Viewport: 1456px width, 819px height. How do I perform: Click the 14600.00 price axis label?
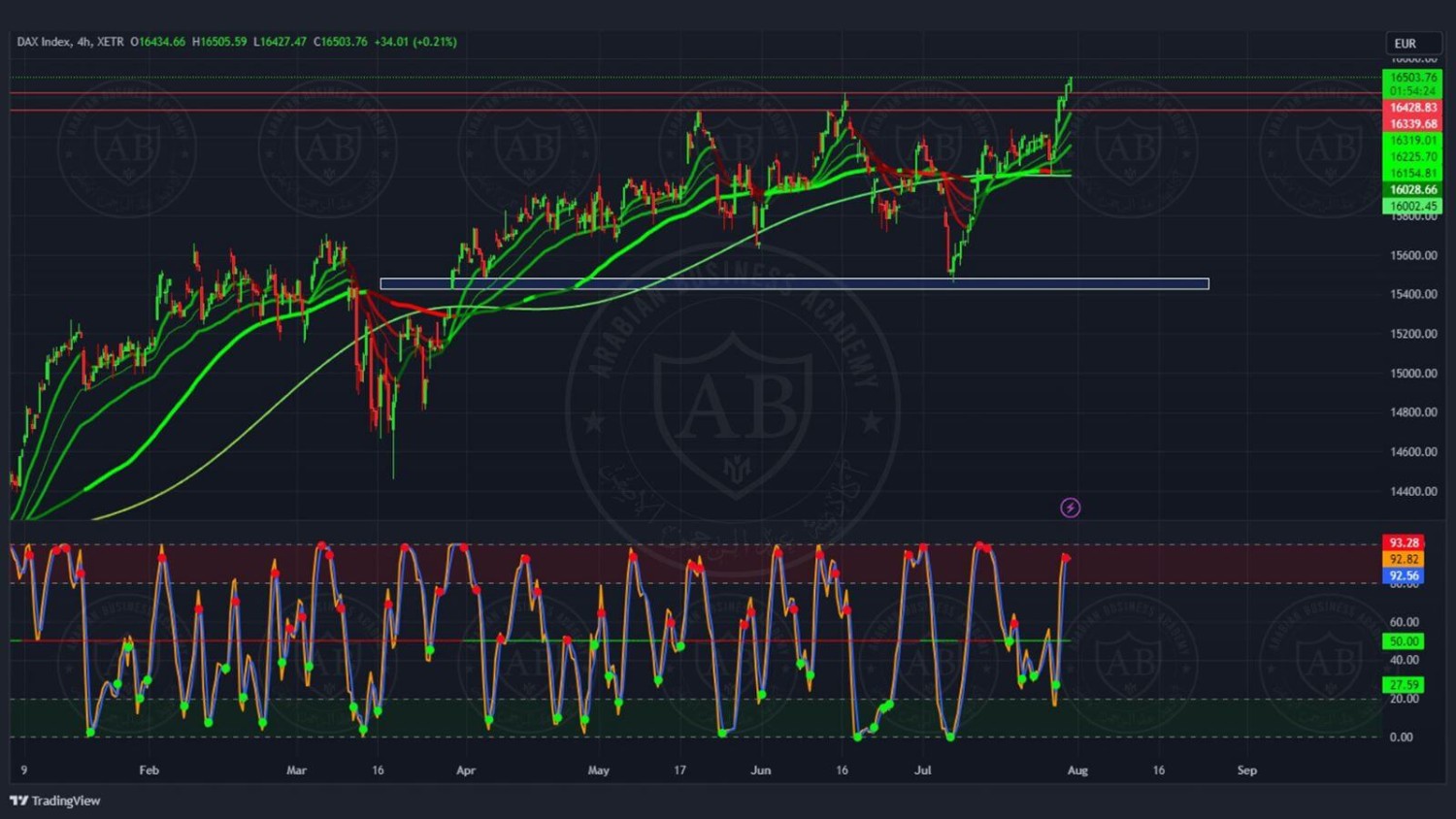1413,452
